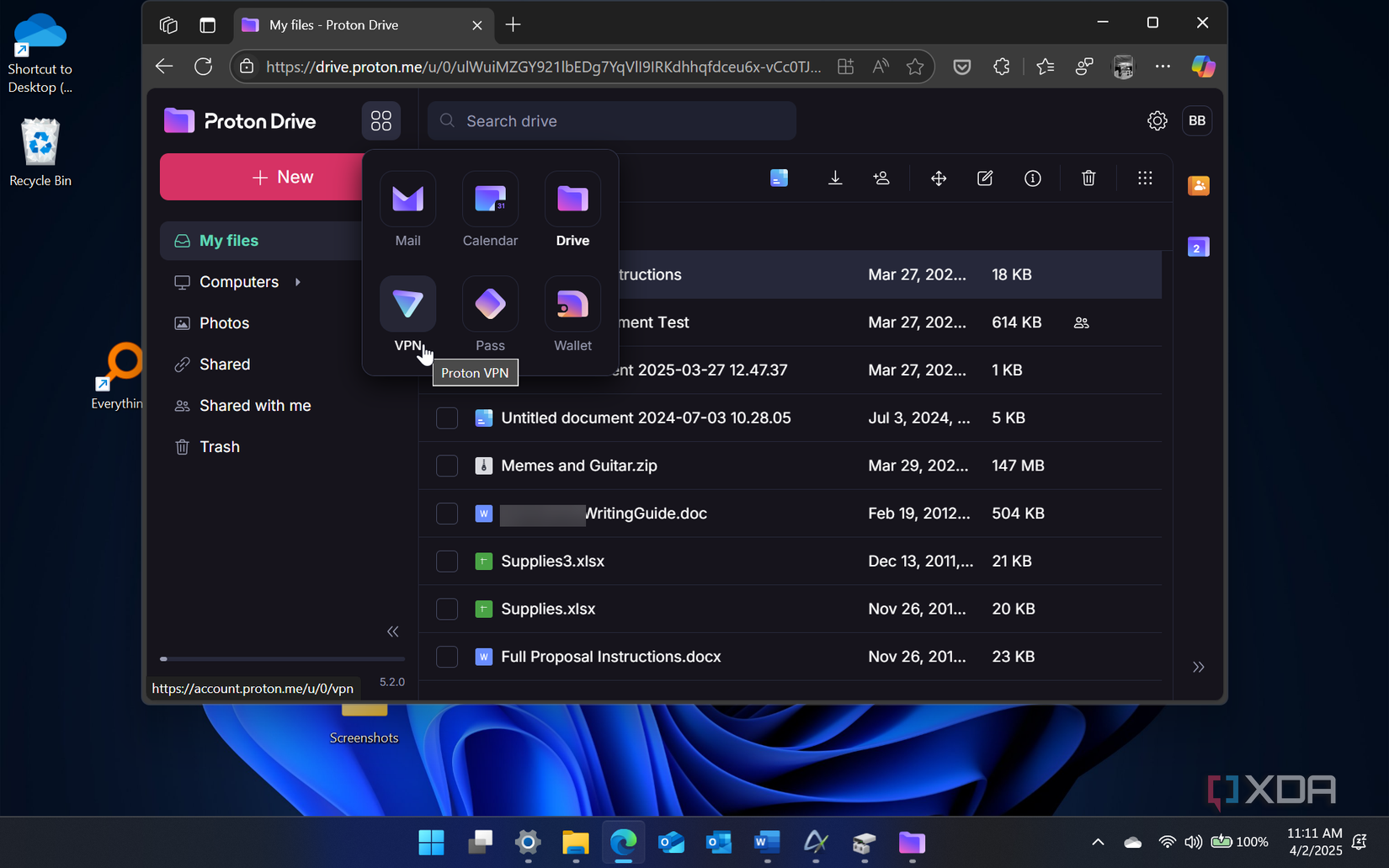Tick checkbox for Untitled document 2024-07-03
This screenshot has width=1389, height=868.
click(447, 418)
